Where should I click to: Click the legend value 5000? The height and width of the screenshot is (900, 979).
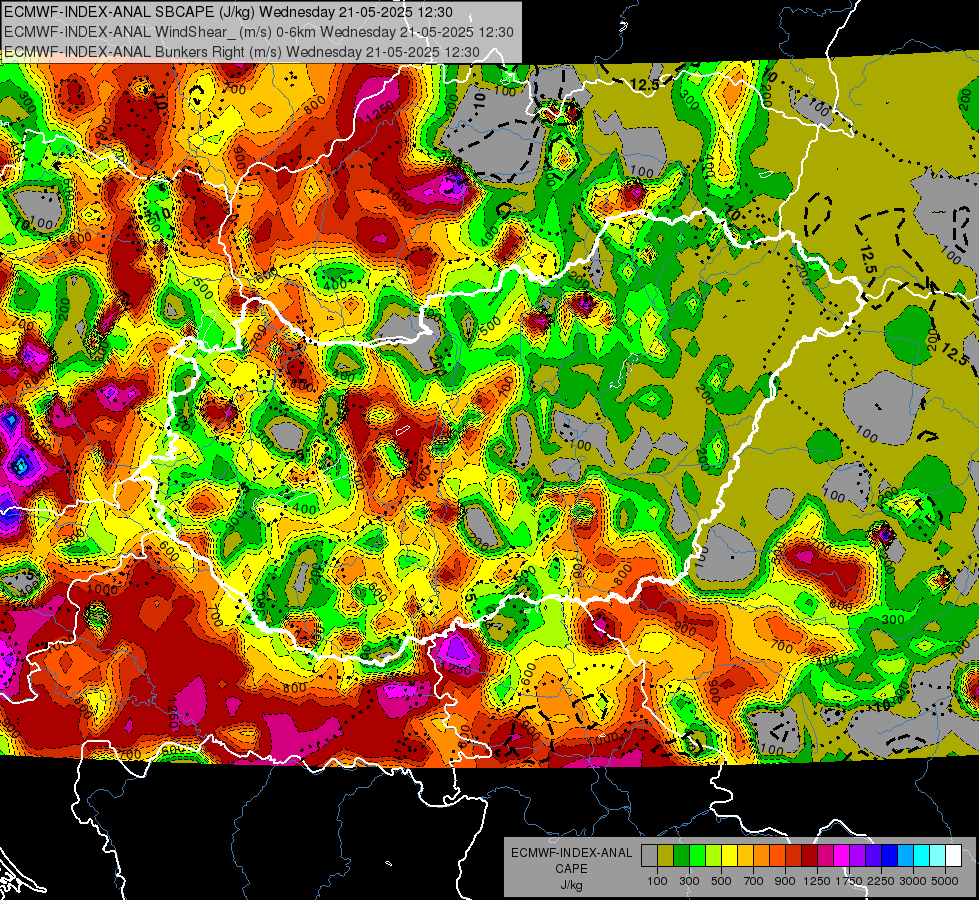tap(945, 881)
